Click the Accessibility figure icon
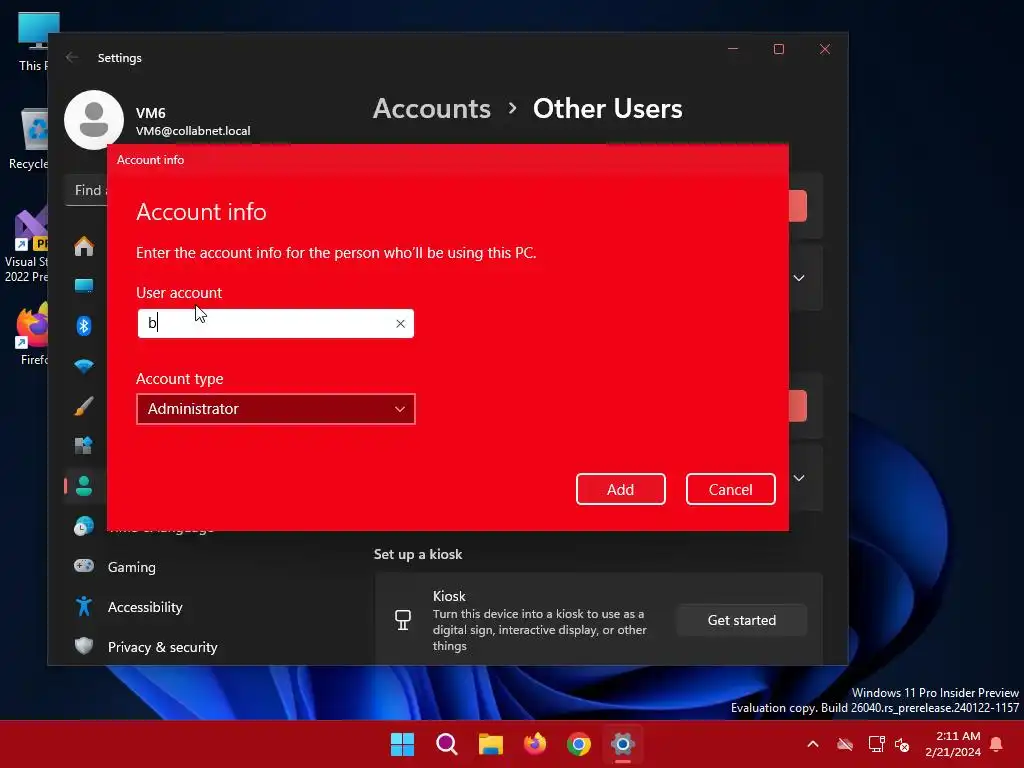Viewport: 1024px width, 768px height. [84, 606]
